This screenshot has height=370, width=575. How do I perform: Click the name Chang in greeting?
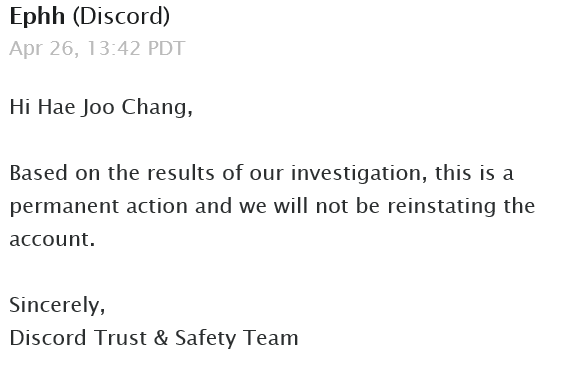click(x=157, y=108)
